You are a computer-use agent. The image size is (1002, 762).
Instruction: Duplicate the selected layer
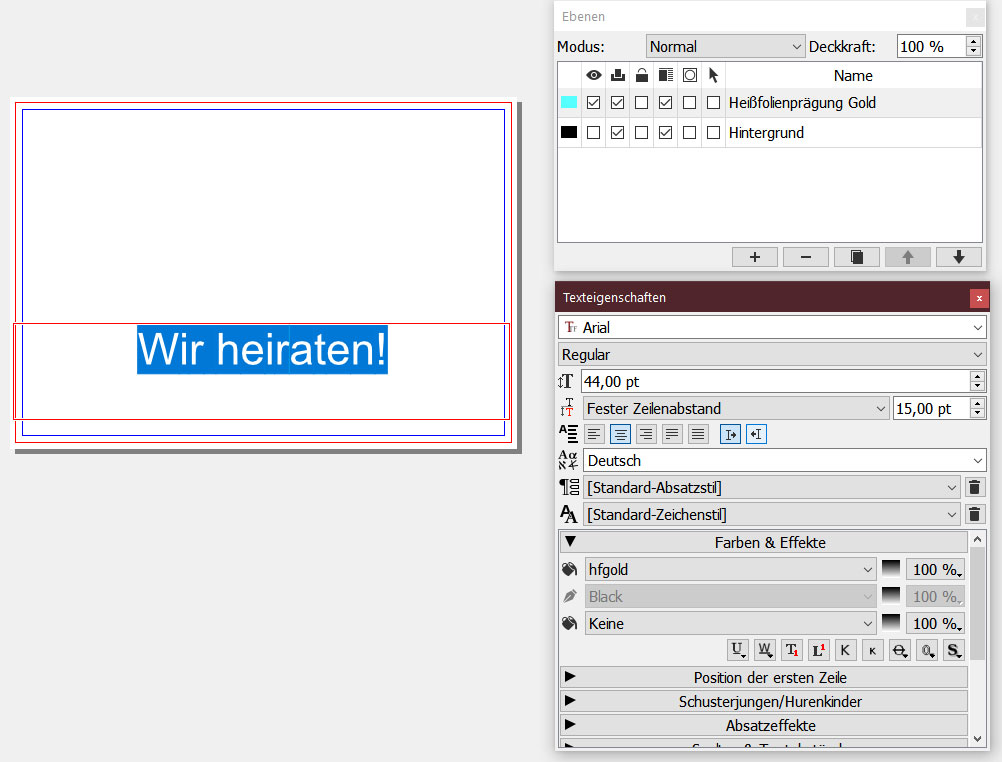point(856,257)
